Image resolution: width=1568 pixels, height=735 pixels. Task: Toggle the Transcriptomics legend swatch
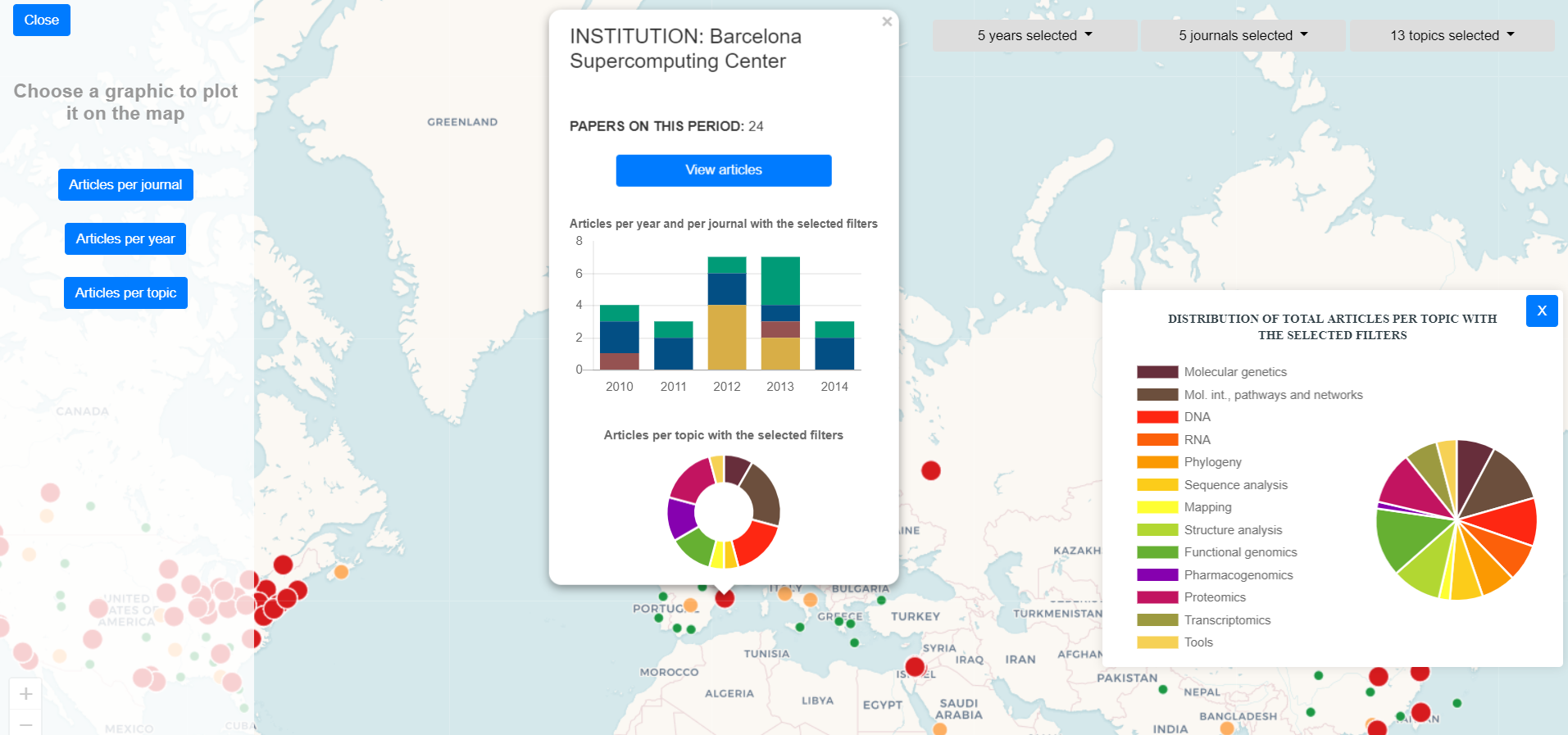pos(1157,619)
